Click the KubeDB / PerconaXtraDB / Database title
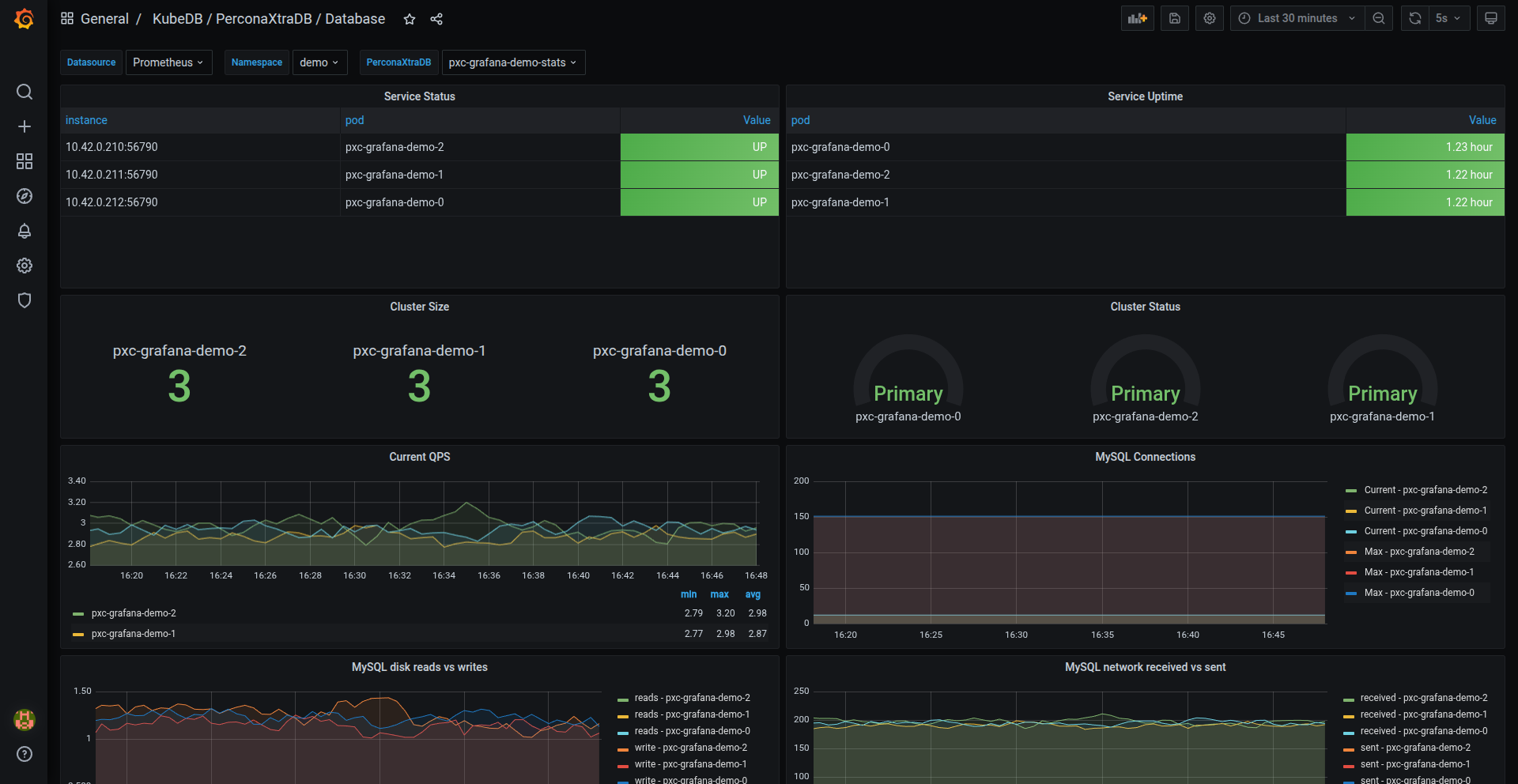 tap(269, 19)
